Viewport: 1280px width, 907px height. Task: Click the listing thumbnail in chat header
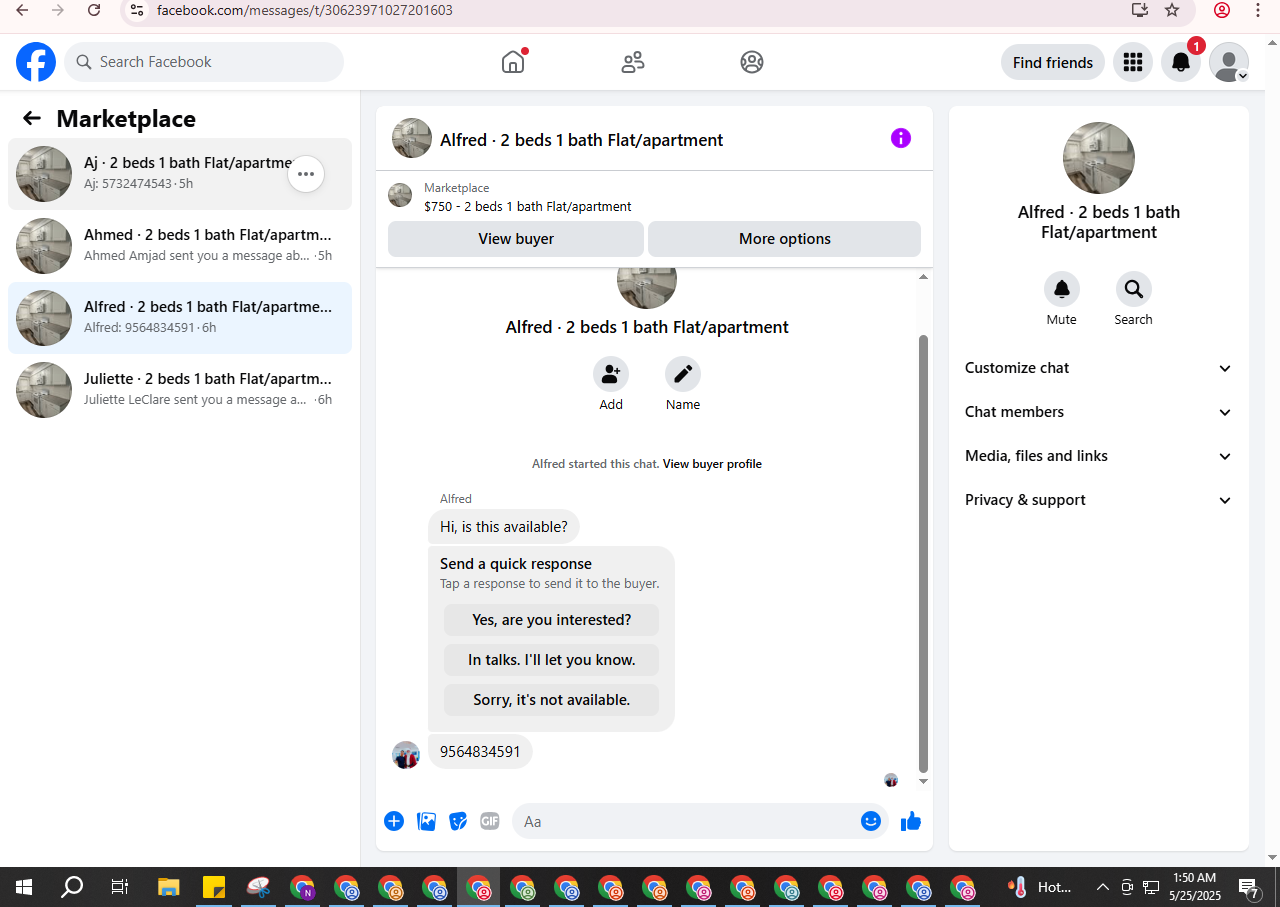tap(412, 138)
